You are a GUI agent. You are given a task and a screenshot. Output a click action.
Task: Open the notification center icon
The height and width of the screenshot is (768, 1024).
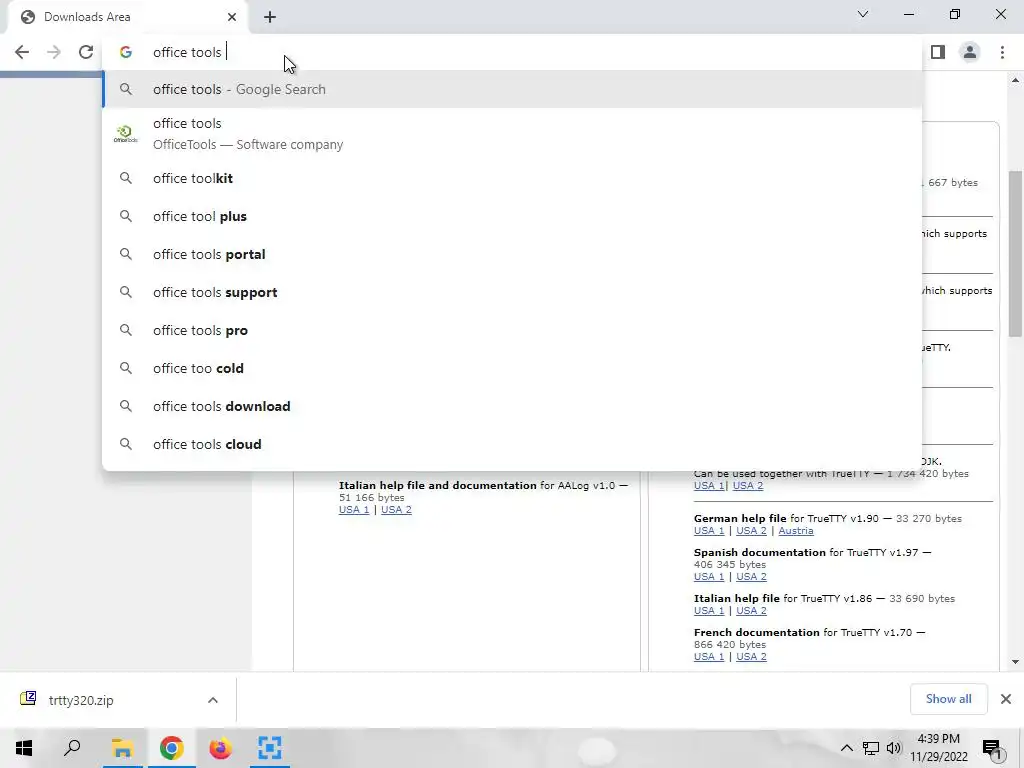tap(992, 748)
